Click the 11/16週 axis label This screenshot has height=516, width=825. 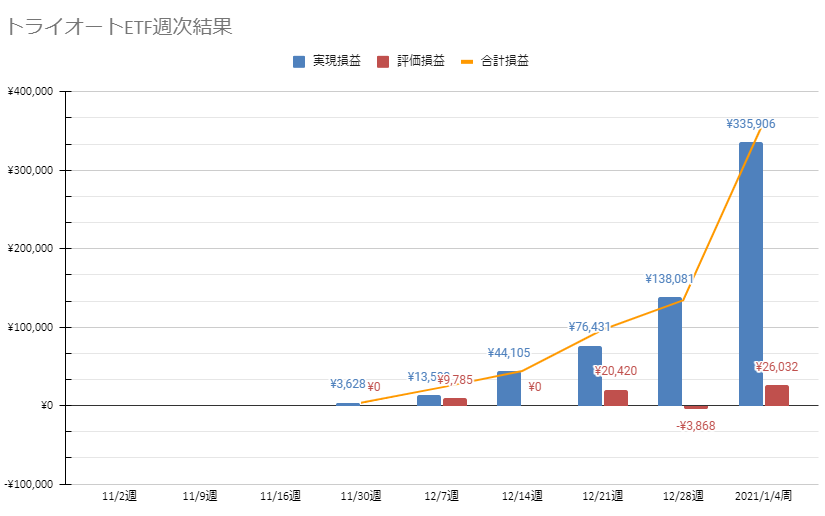(280, 496)
